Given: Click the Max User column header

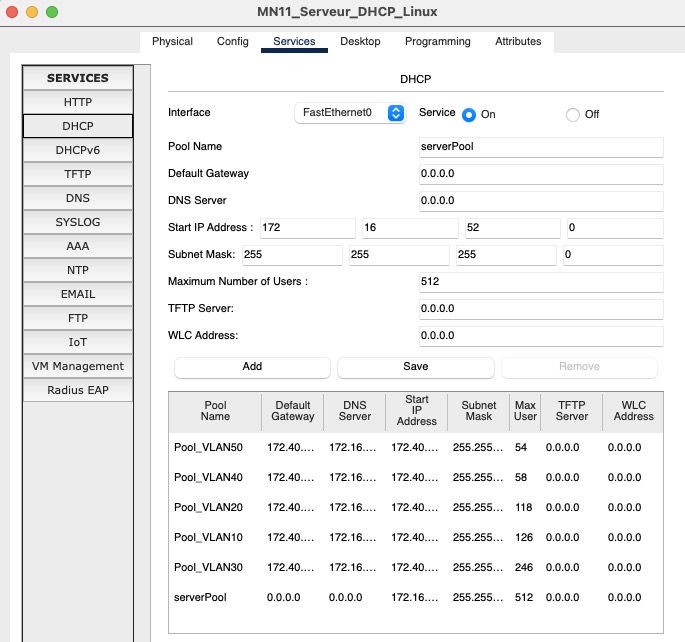Looking at the screenshot, I should [525, 411].
